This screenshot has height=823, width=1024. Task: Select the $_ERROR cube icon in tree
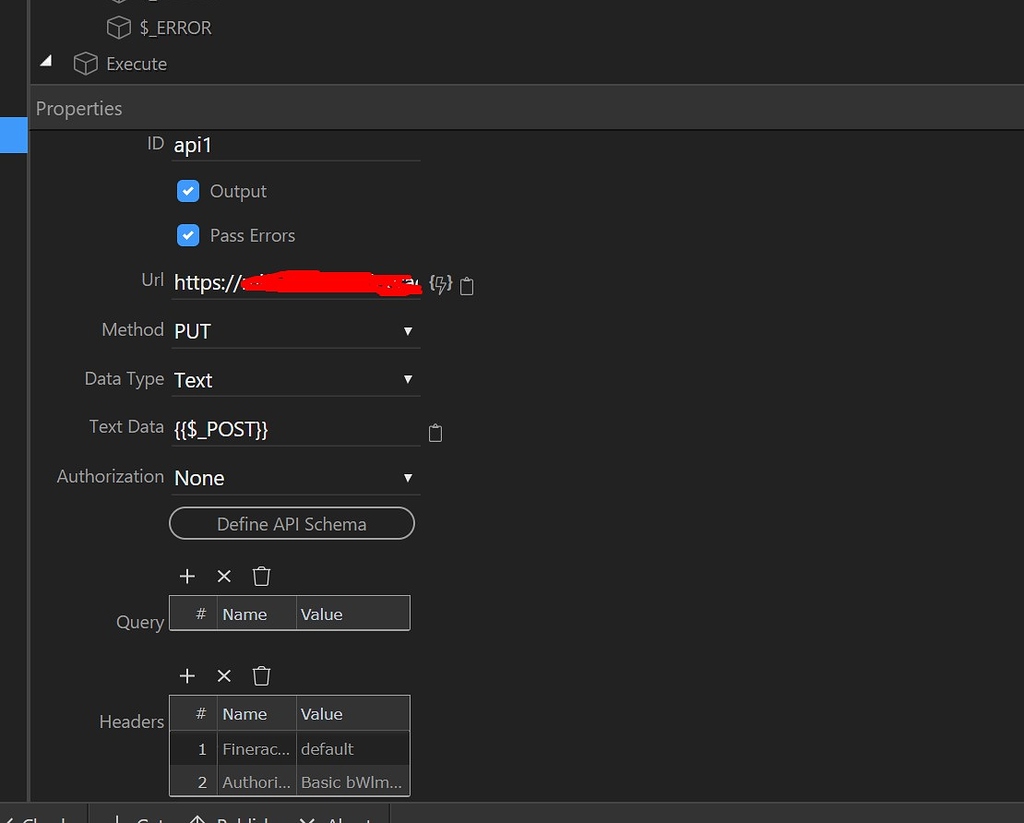(x=119, y=27)
